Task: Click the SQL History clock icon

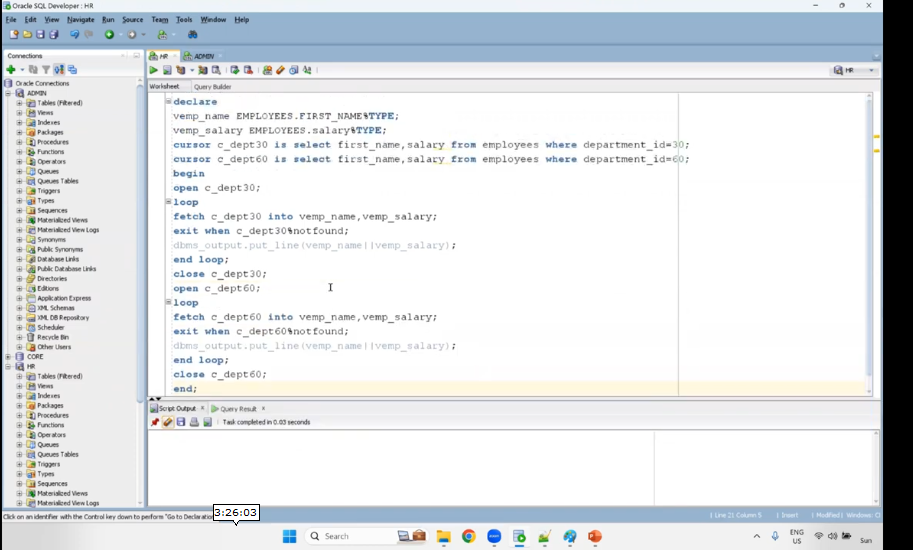Action: tap(294, 70)
